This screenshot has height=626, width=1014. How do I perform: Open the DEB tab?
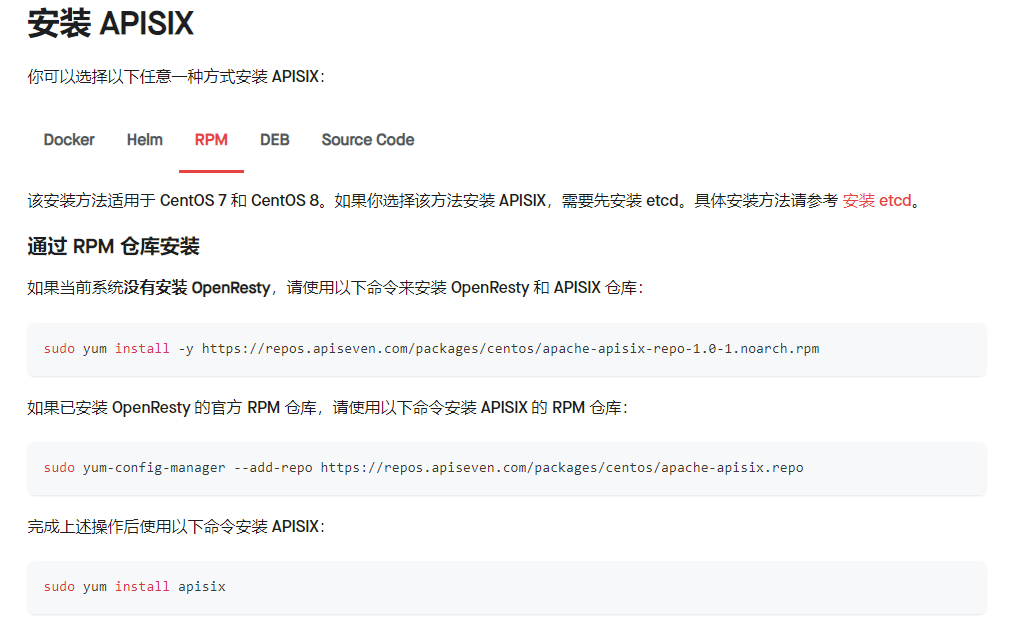tap(275, 140)
